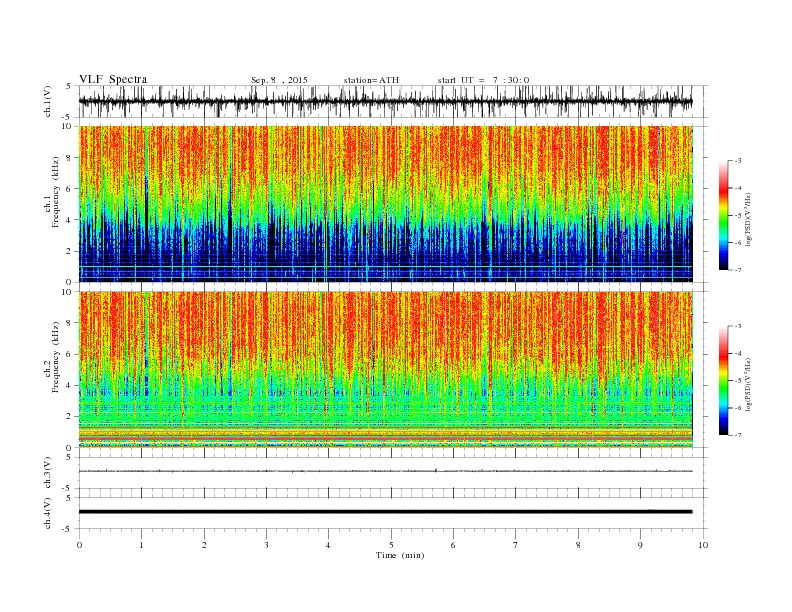The width and height of the screenshot is (792, 612).
Task: Click the "ch.4(V)" y-axis label
Action: tap(48, 513)
